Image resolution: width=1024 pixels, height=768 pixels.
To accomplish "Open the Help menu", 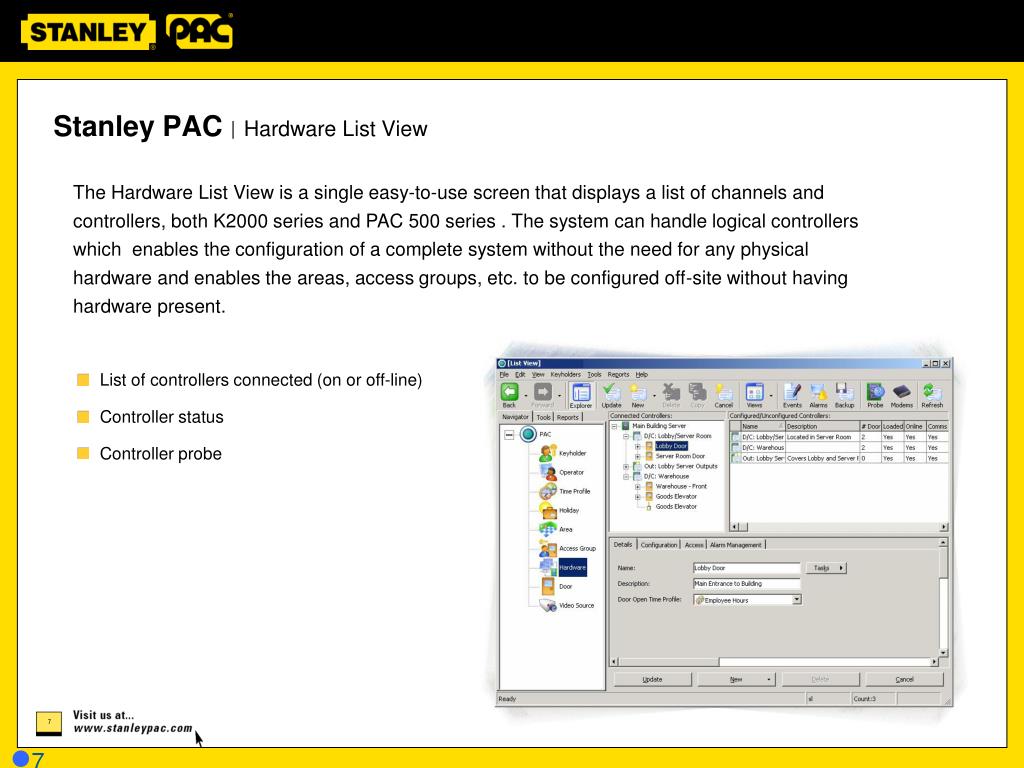I will click(642, 375).
